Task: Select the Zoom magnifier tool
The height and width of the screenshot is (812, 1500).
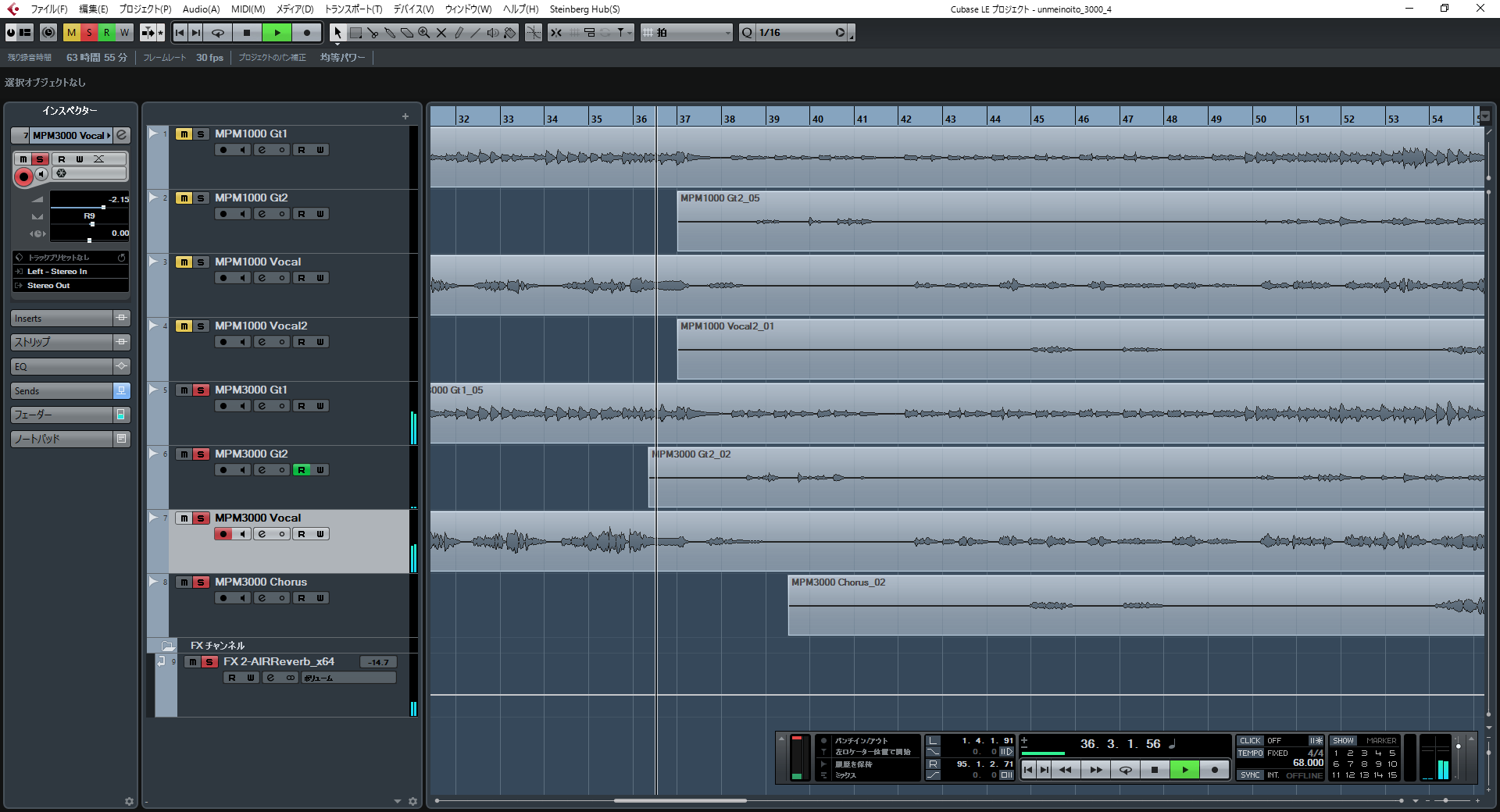Action: (424, 33)
